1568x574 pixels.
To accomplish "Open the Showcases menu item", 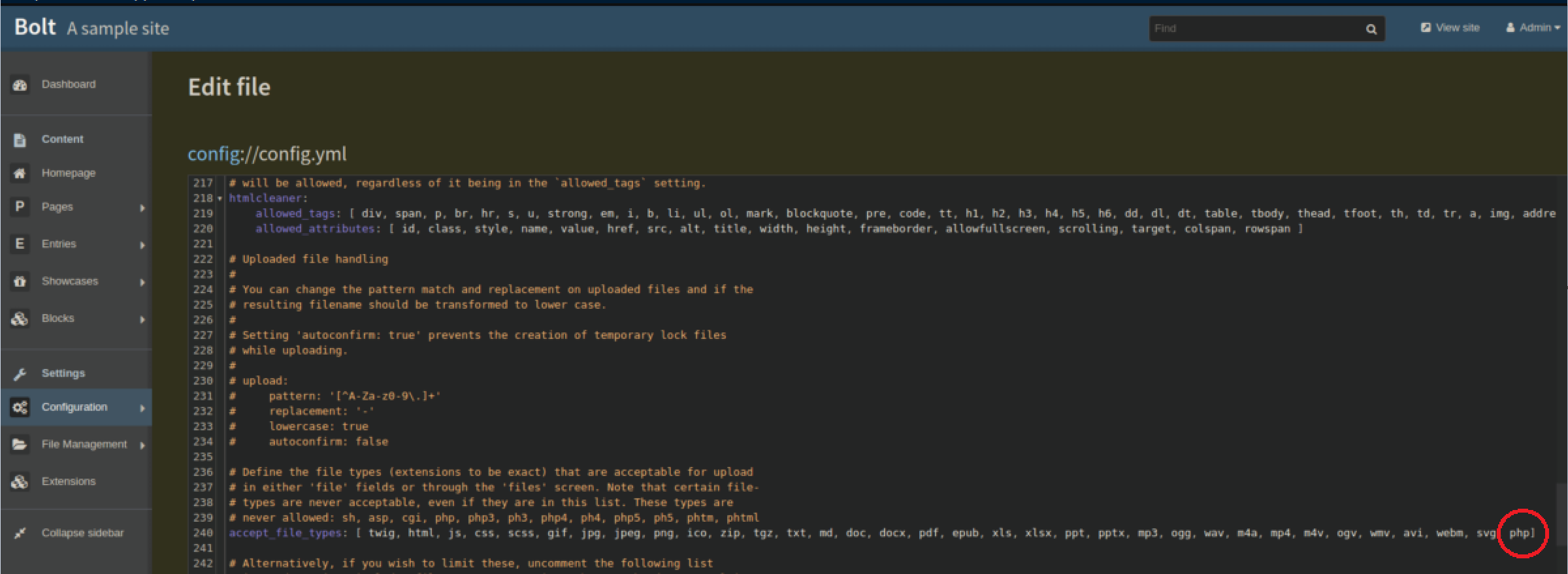I will (x=70, y=281).
